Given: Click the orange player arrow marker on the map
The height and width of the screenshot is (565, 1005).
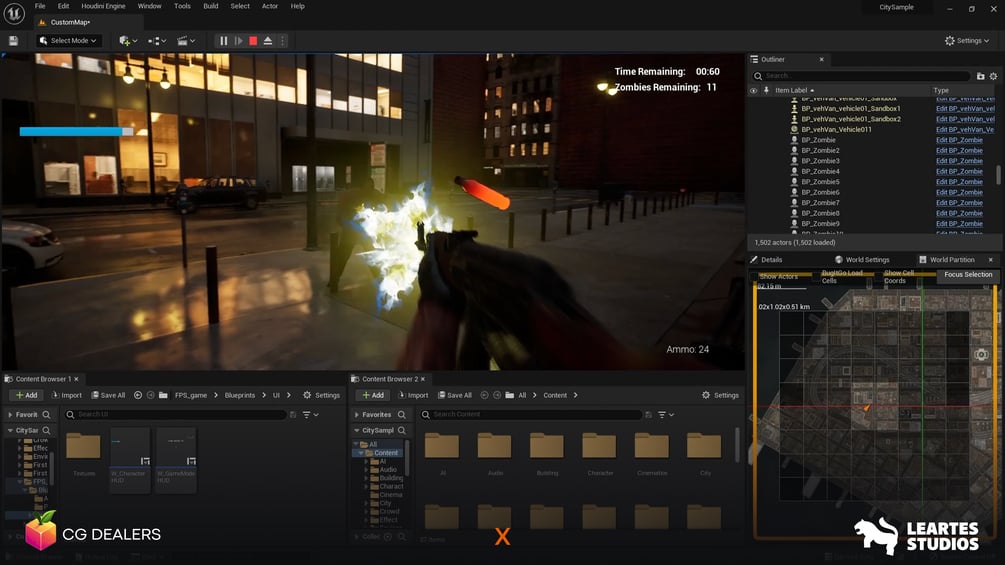Looking at the screenshot, I should click(867, 407).
